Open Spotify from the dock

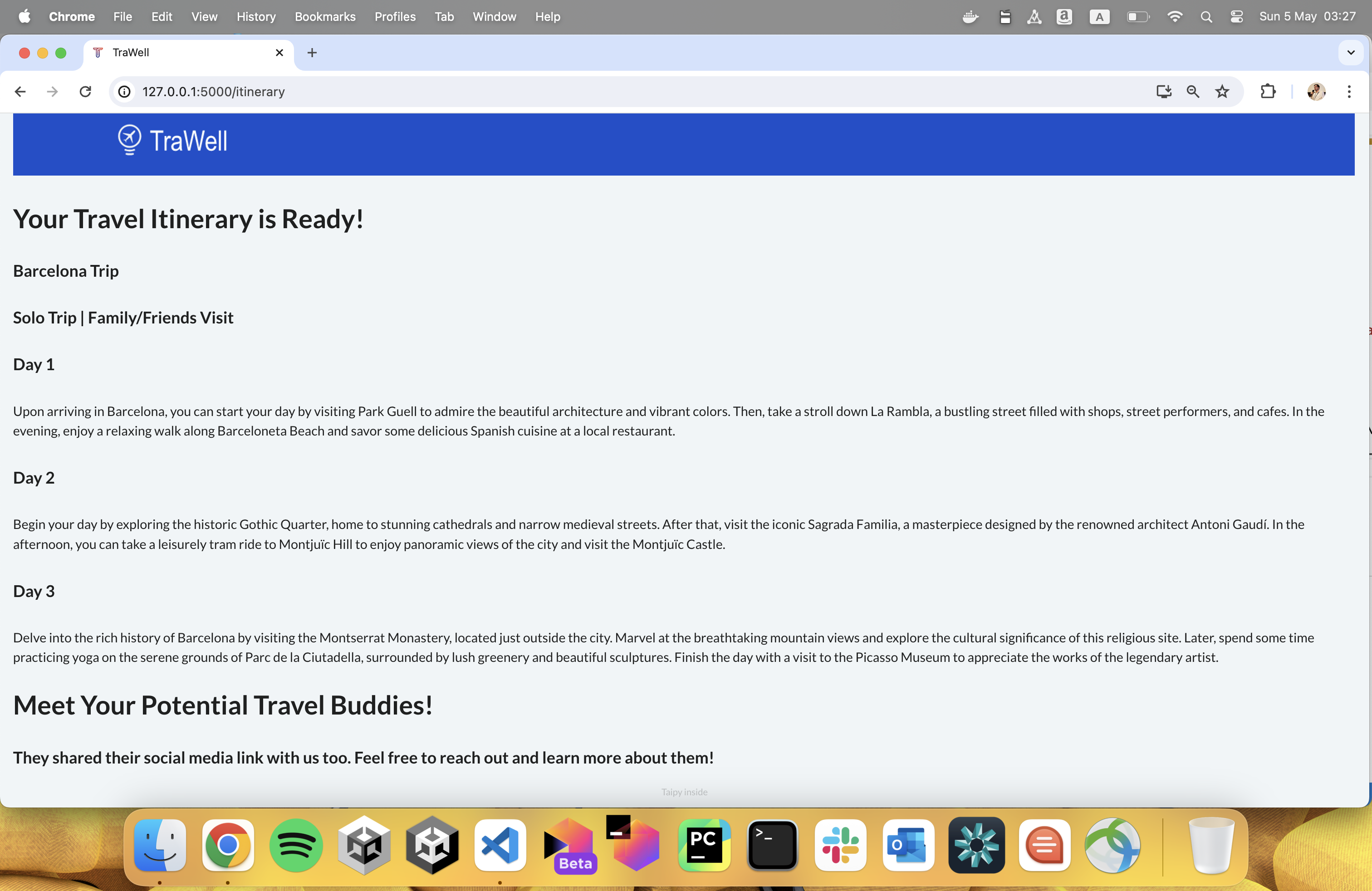[296, 845]
